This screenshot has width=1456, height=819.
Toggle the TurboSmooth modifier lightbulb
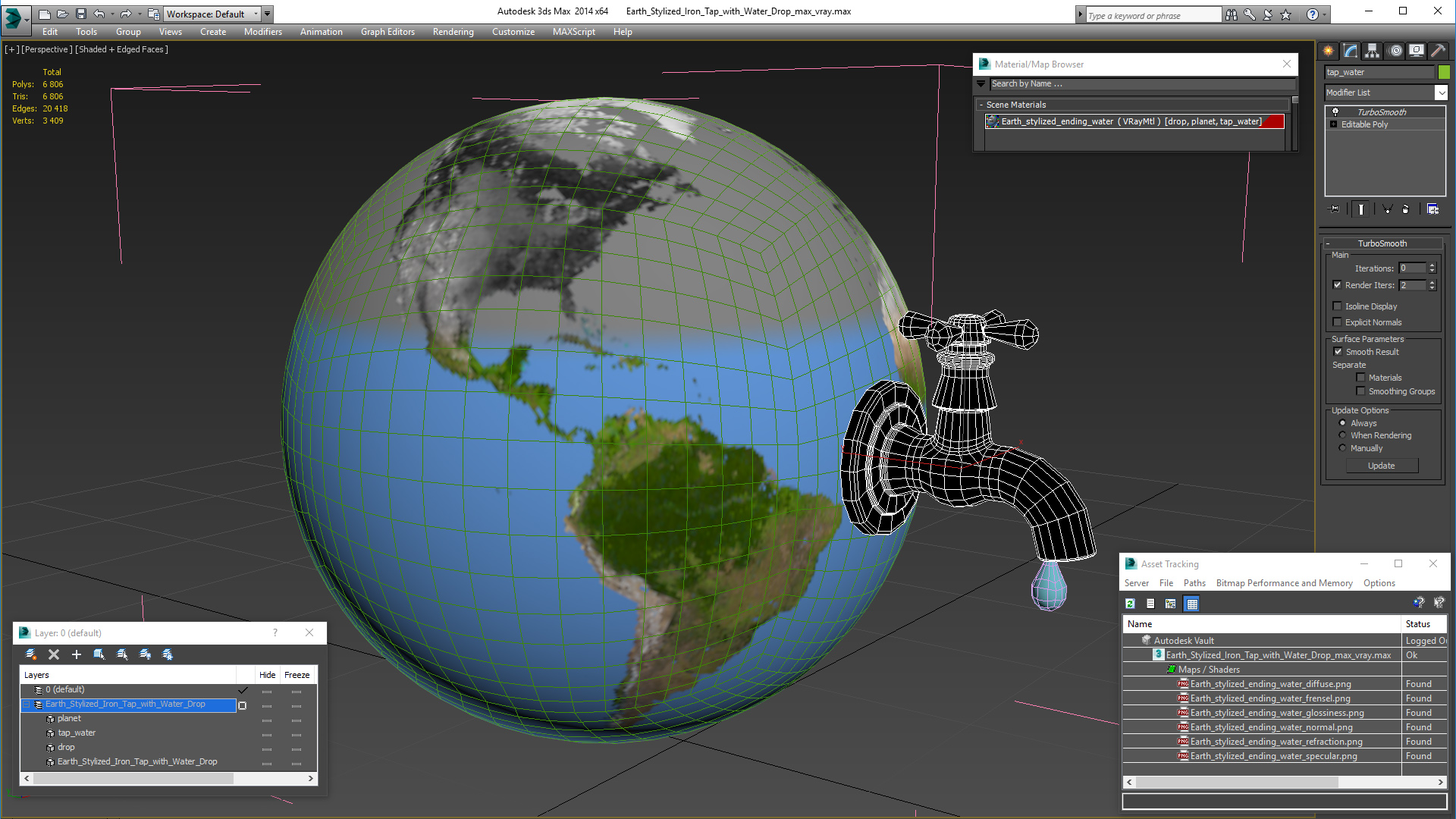click(1335, 111)
